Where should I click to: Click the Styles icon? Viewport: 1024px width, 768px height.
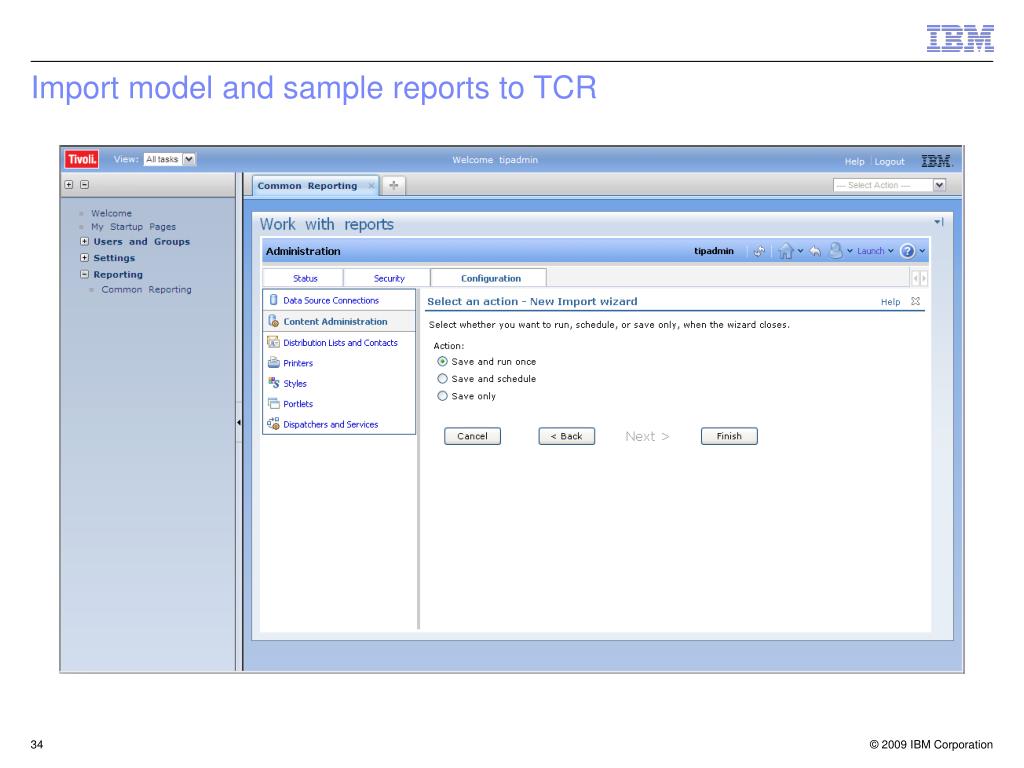click(274, 383)
